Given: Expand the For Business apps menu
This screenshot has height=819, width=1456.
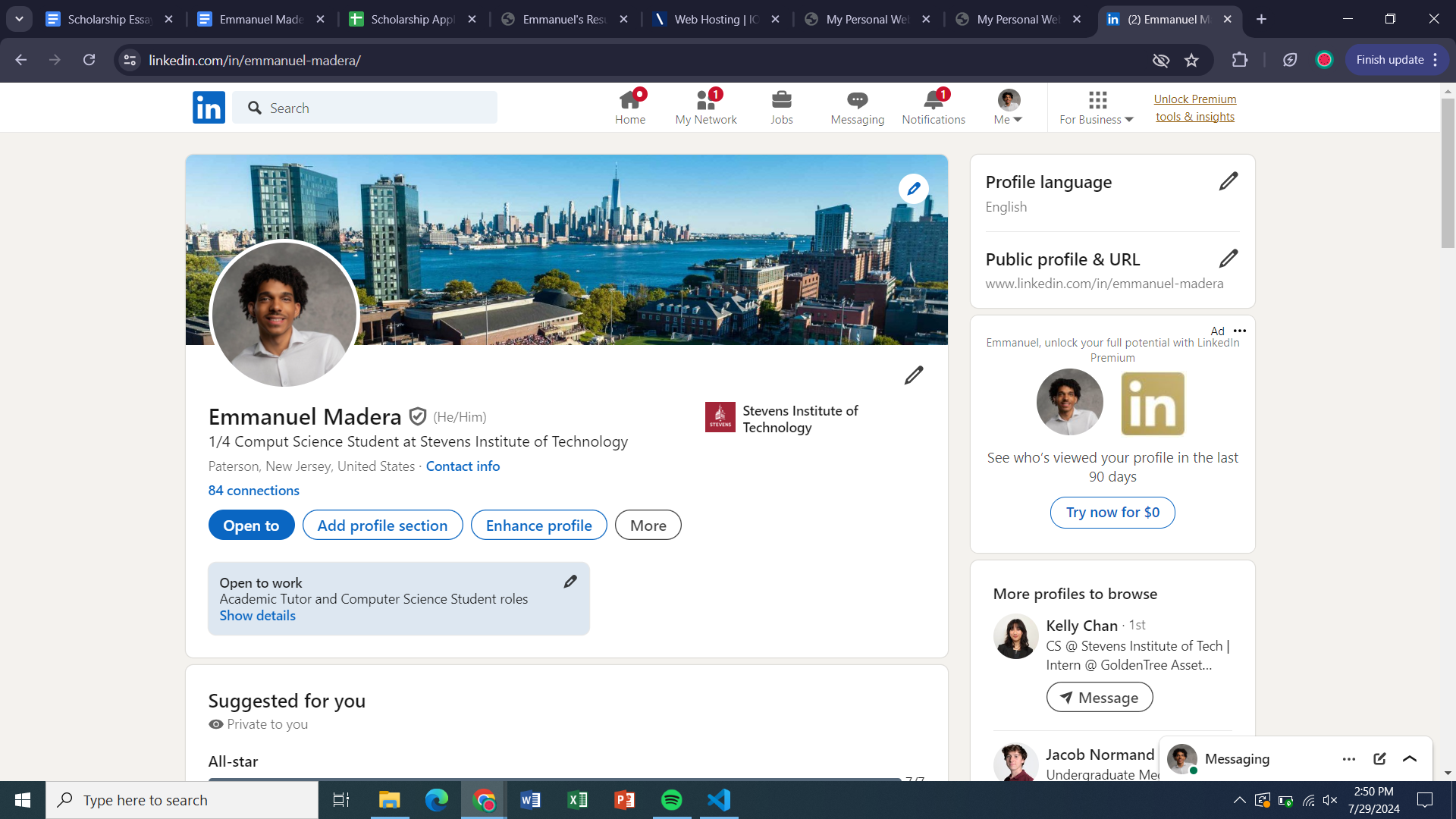Looking at the screenshot, I should 1097,108.
